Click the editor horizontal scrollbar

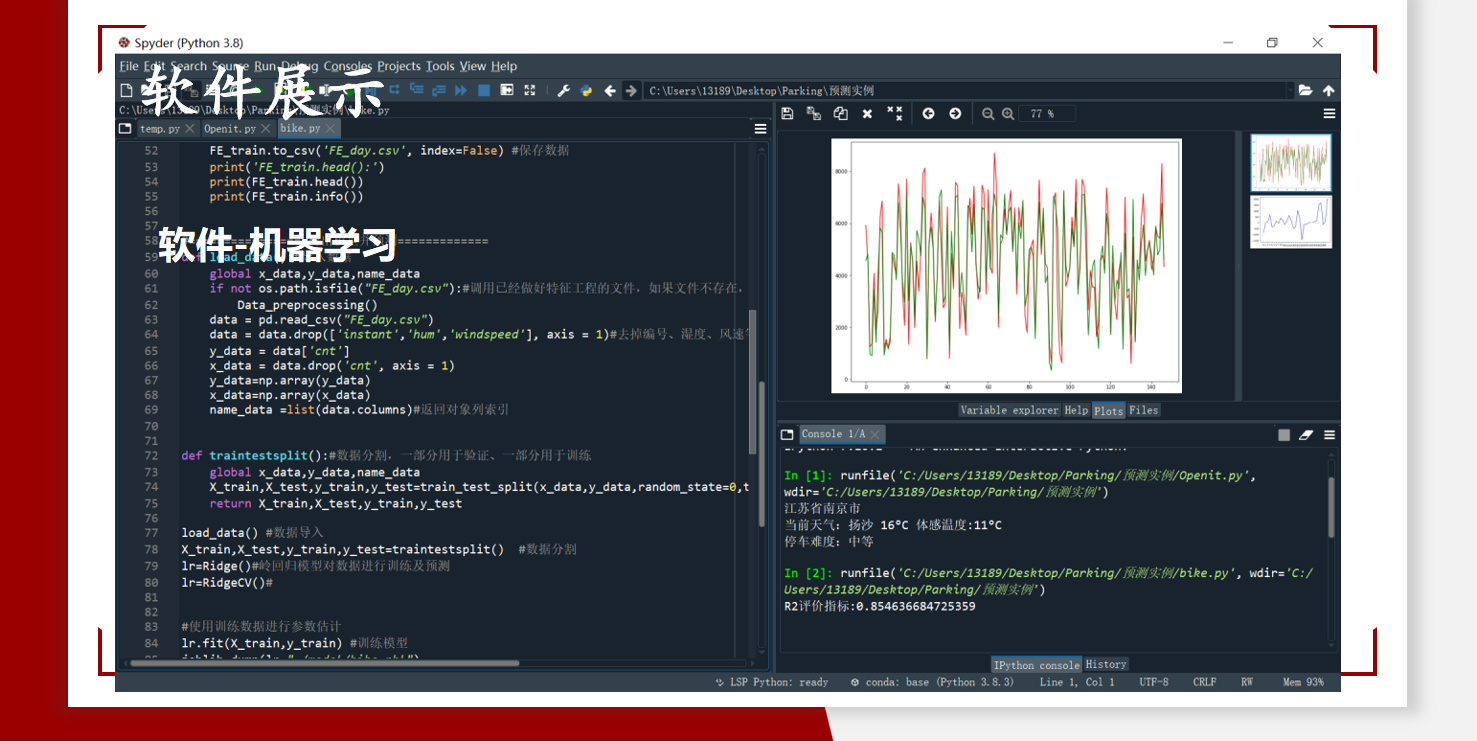click(325, 663)
